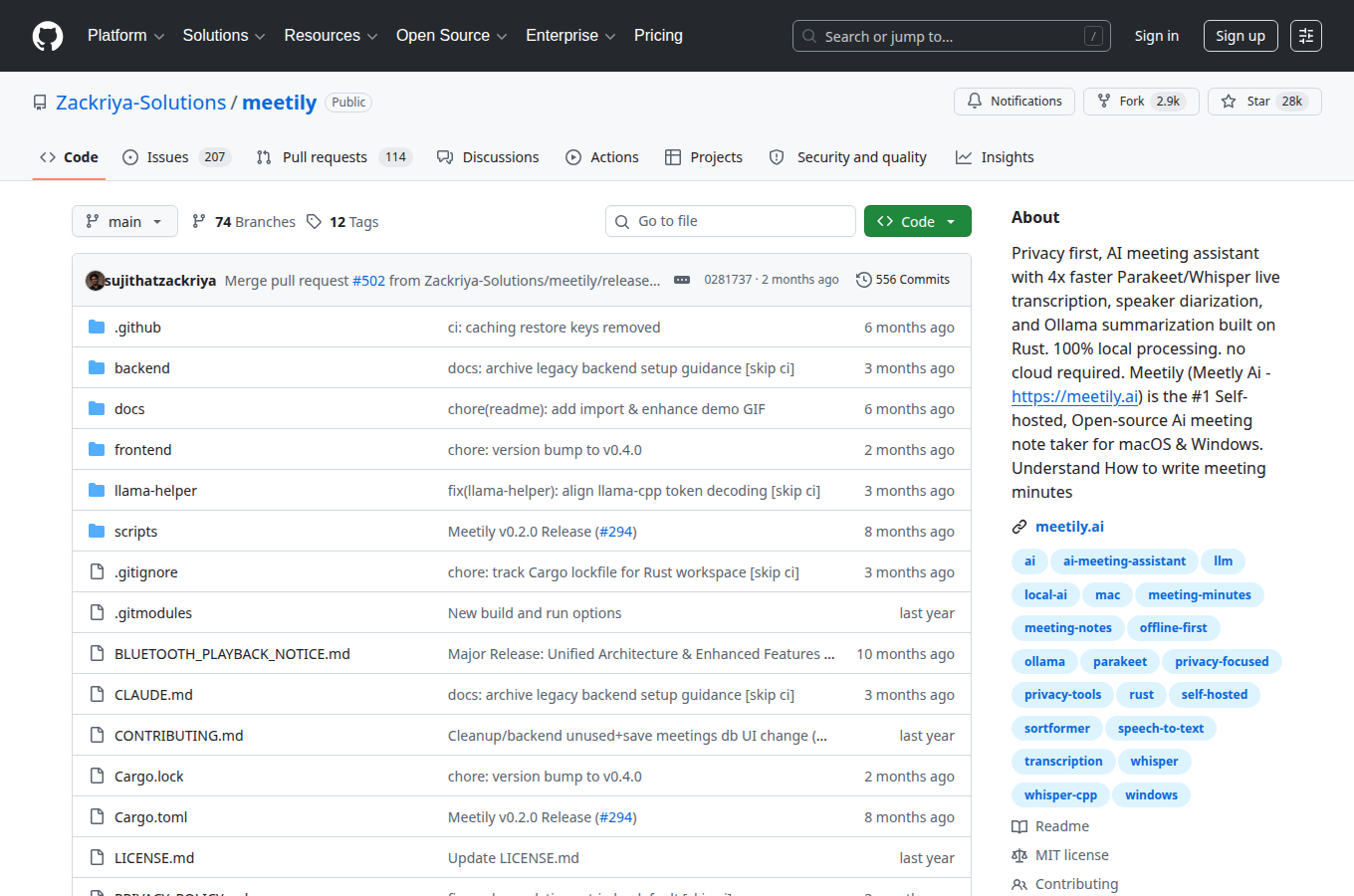Open the CONTRIBUTING.md file
1354x896 pixels.
179,736
